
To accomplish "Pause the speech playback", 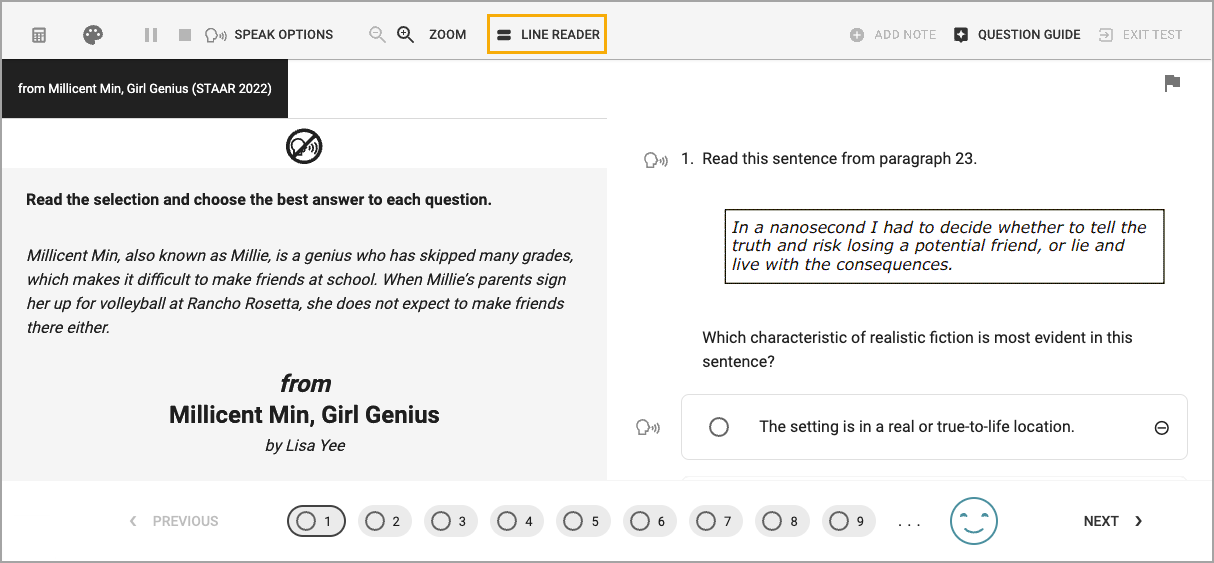I will pos(151,35).
